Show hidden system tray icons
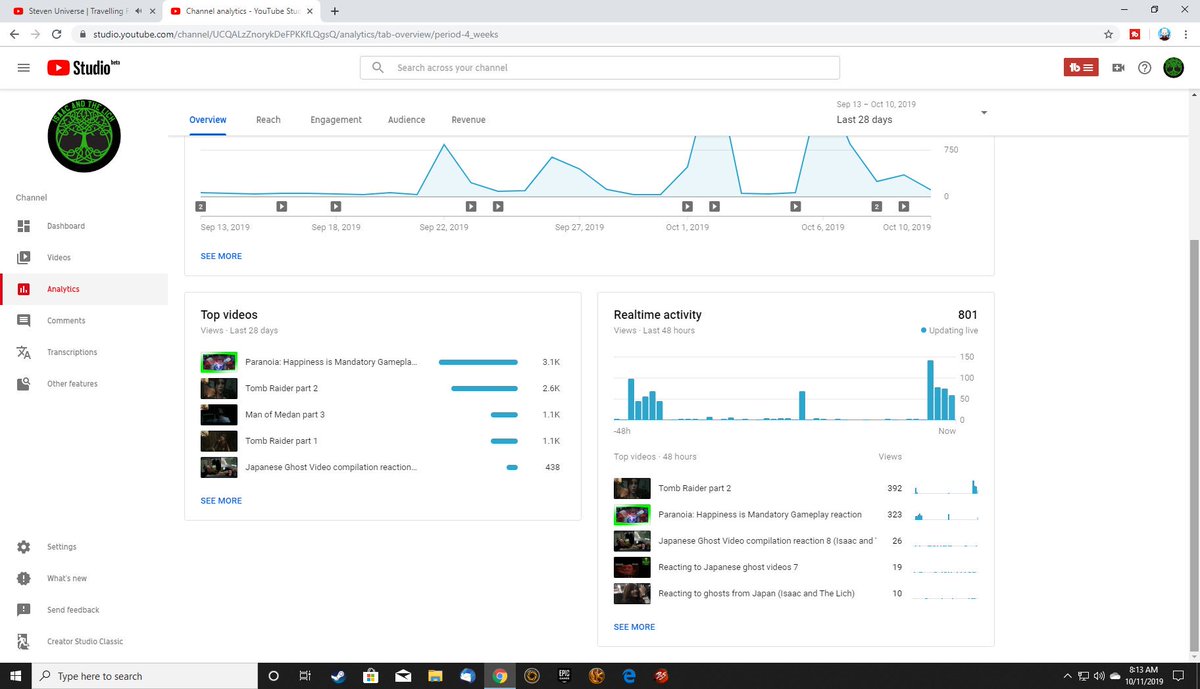The width and height of the screenshot is (1200, 689). pyautogui.click(x=1067, y=676)
